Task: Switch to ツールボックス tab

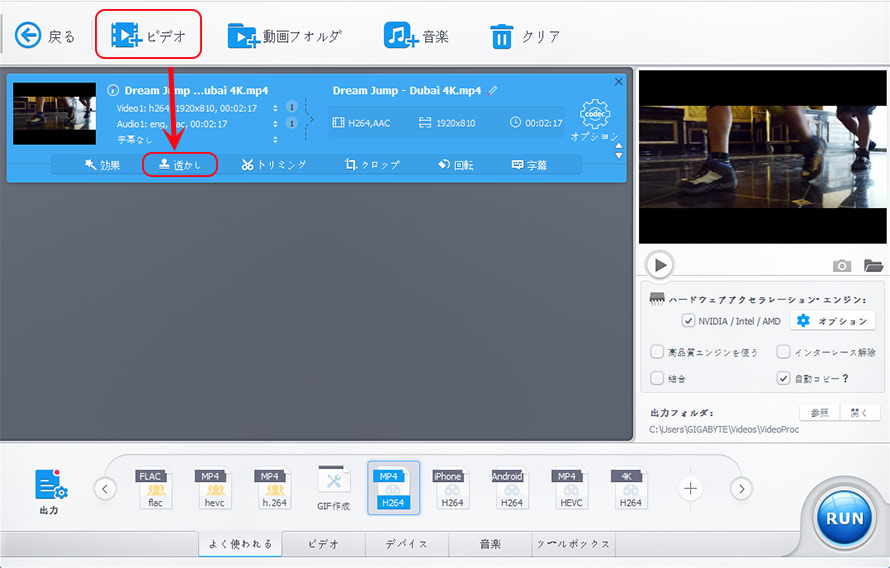Action: pyautogui.click(x=573, y=544)
